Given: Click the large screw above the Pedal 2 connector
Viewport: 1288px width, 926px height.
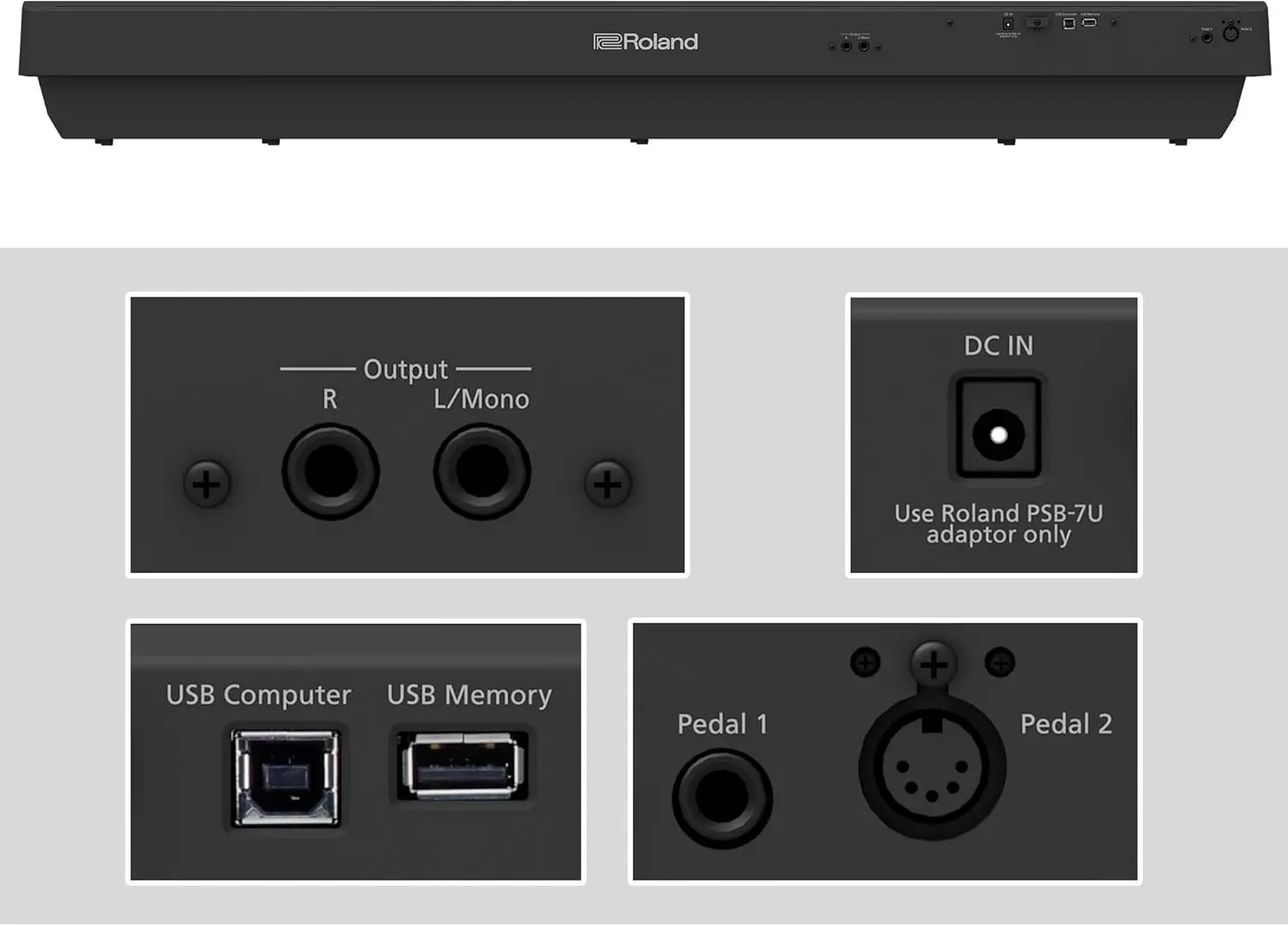Looking at the screenshot, I should tap(933, 662).
